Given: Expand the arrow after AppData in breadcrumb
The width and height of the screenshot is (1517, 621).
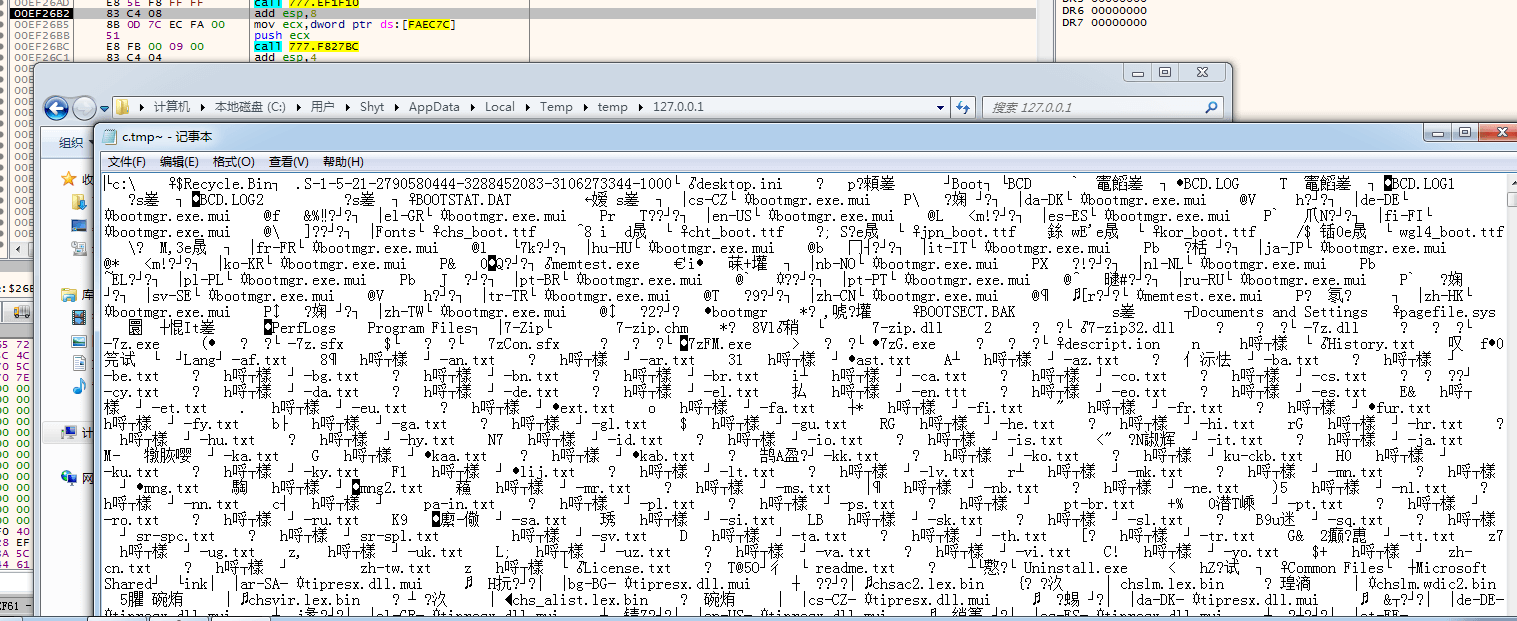Looking at the screenshot, I should pos(472,107).
